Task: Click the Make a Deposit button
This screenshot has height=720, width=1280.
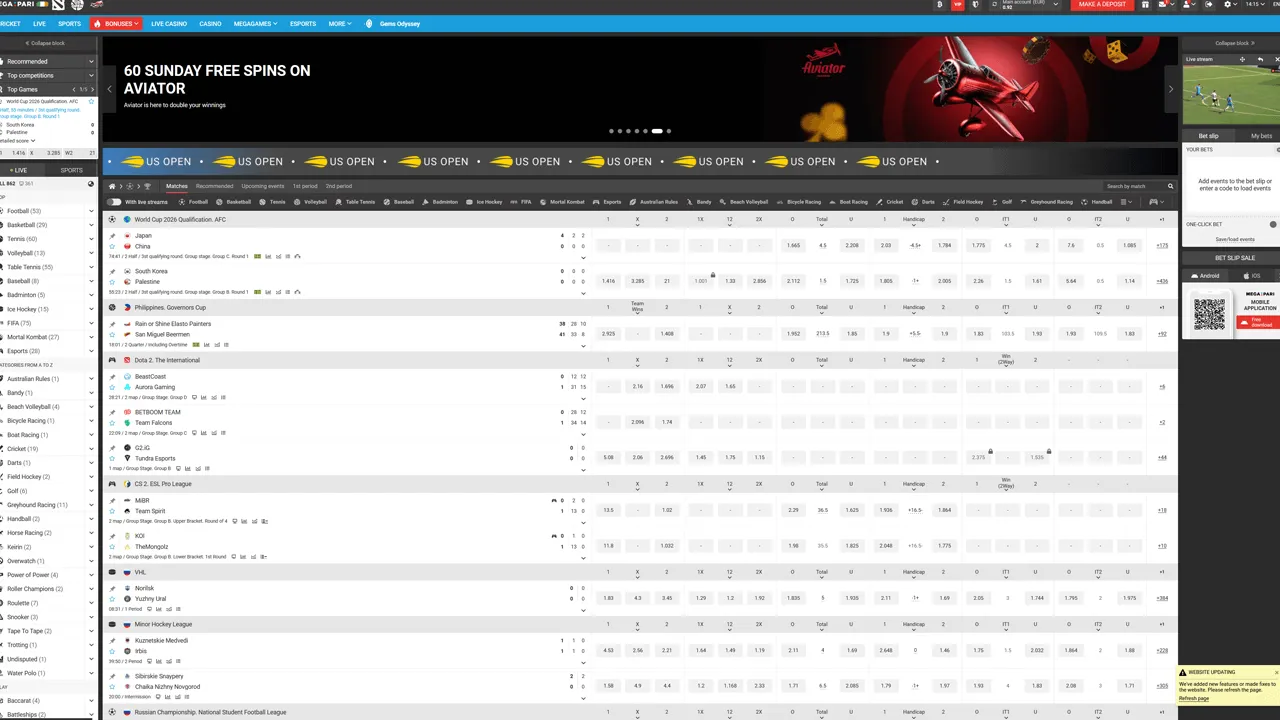Action: click(1103, 5)
